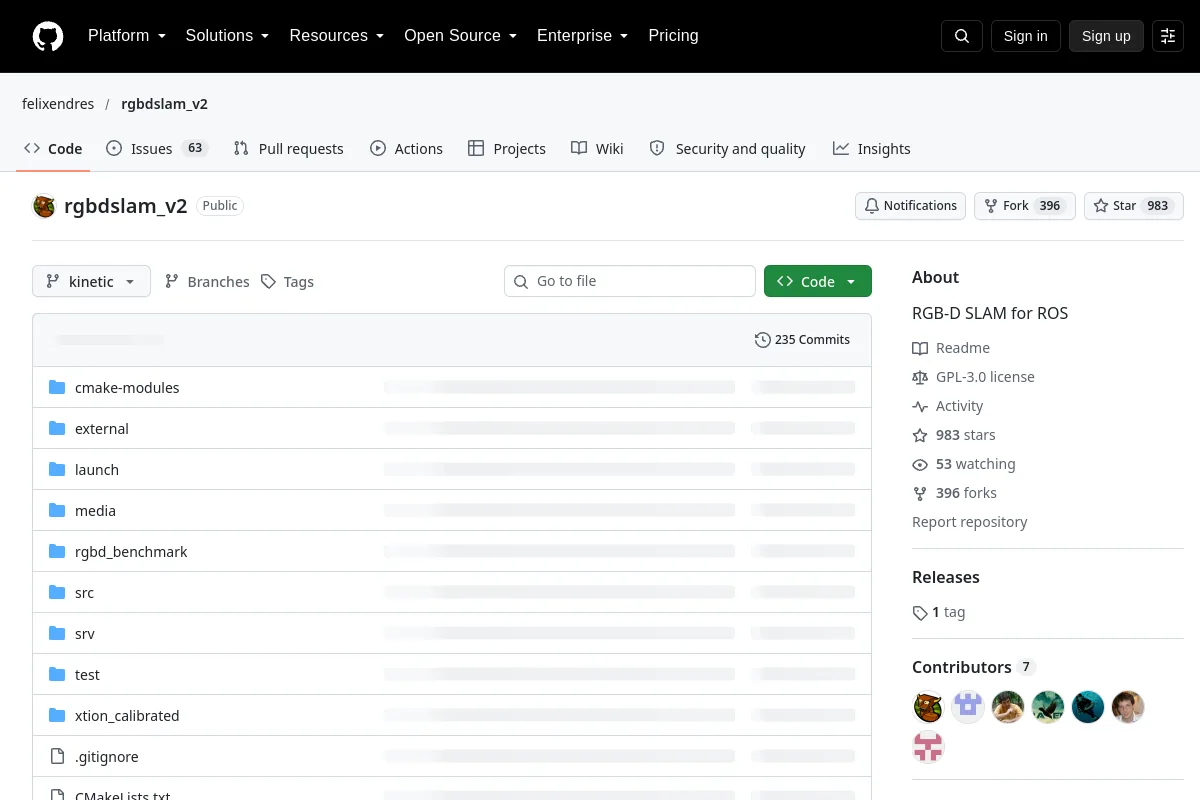
Task: Click the third contributor avatar
Action: click(1008, 707)
